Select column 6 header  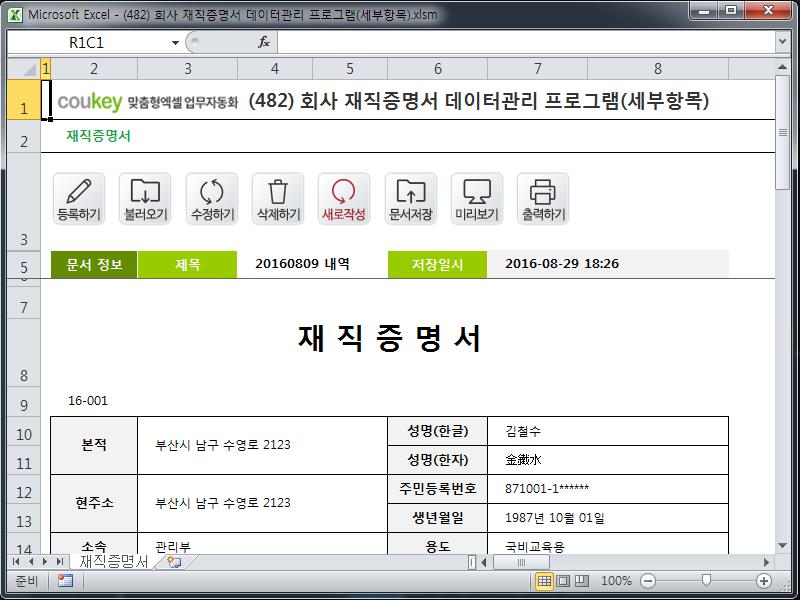pyautogui.click(x=438, y=69)
